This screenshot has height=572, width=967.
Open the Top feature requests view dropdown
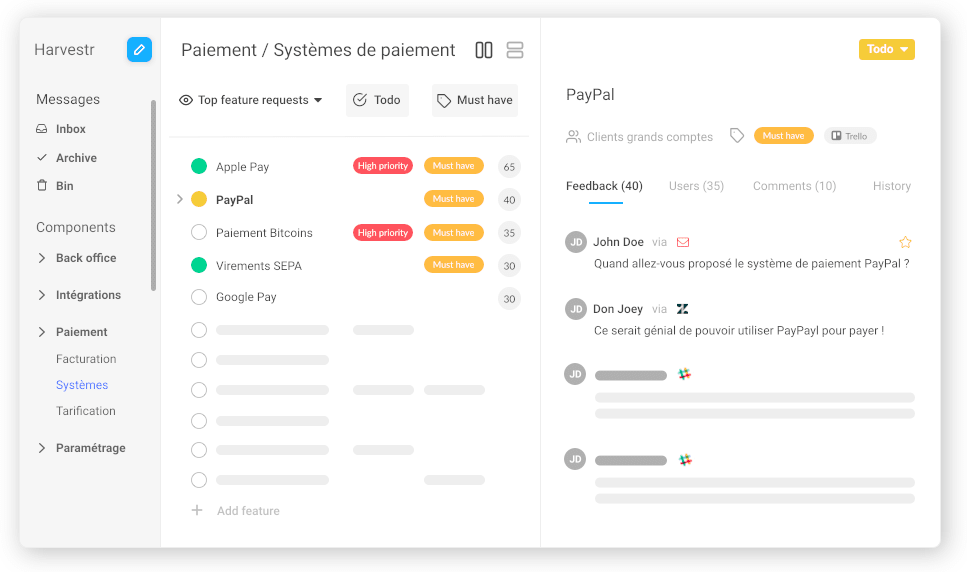250,100
